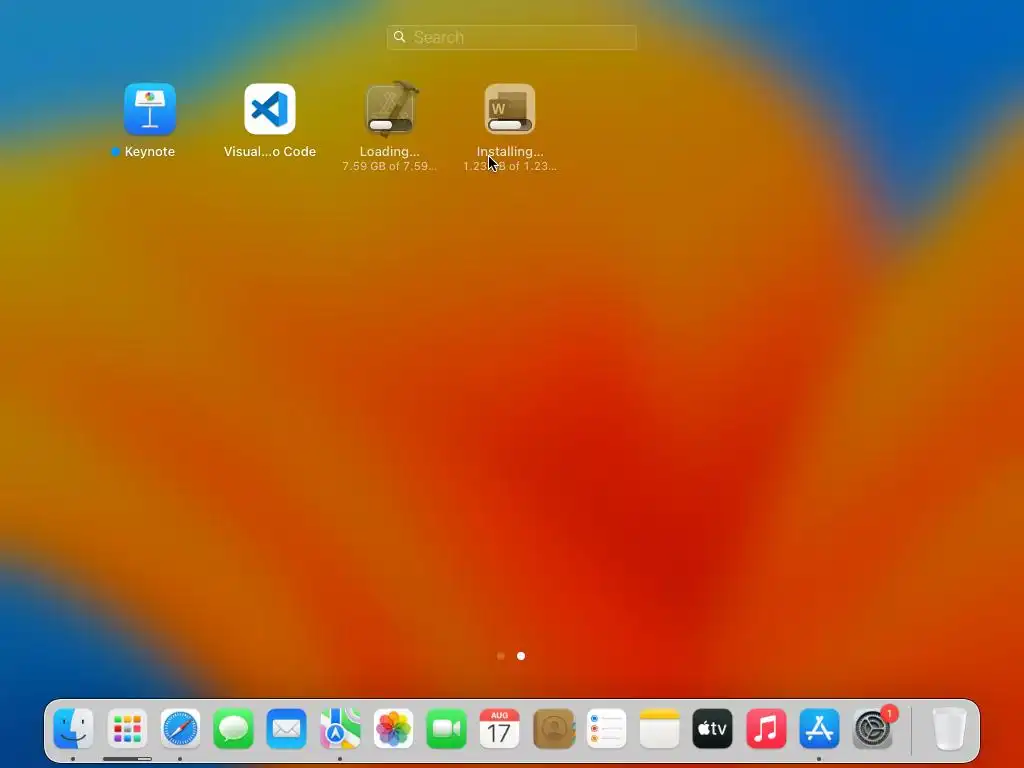Click the "Loading..." status text
Screen dimensions: 1024x768
pyautogui.click(x=390, y=152)
